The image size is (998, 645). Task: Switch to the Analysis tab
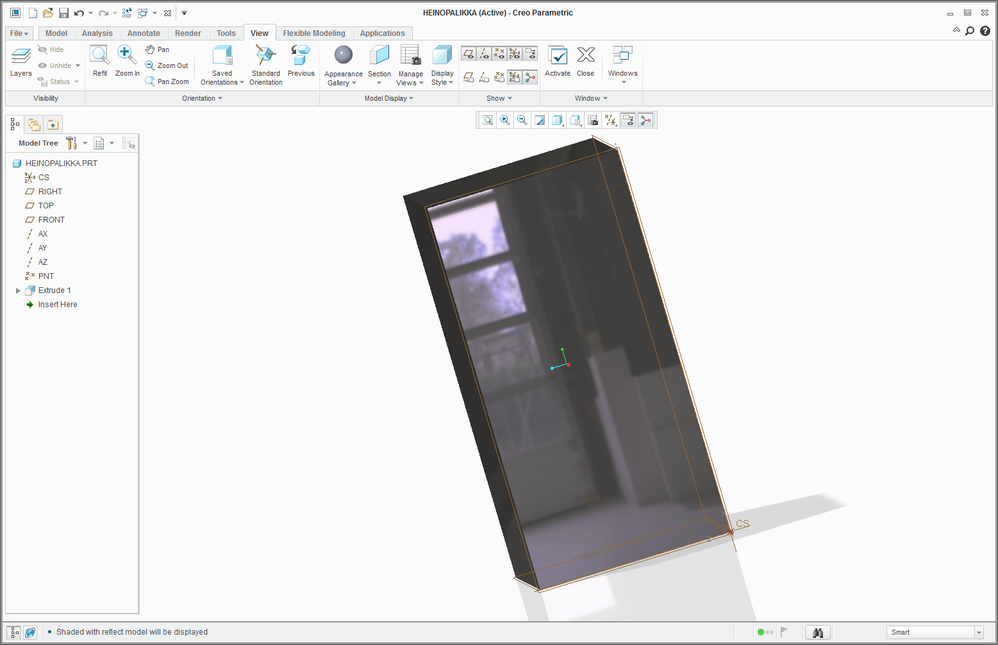point(97,33)
